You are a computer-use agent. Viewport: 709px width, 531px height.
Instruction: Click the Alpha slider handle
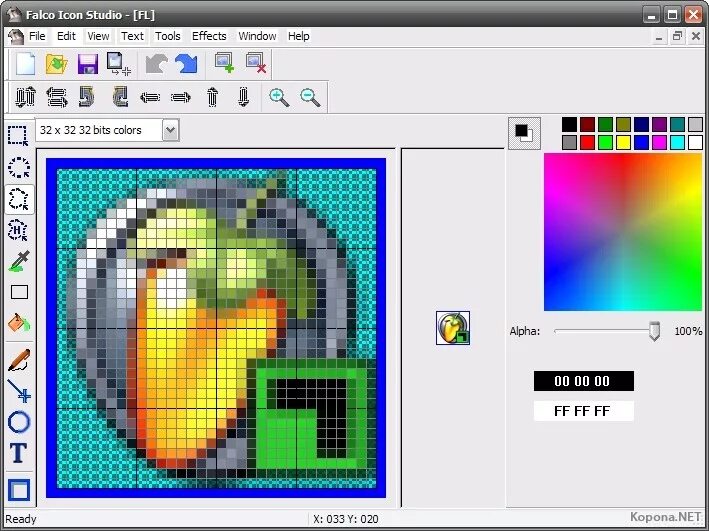[654, 331]
